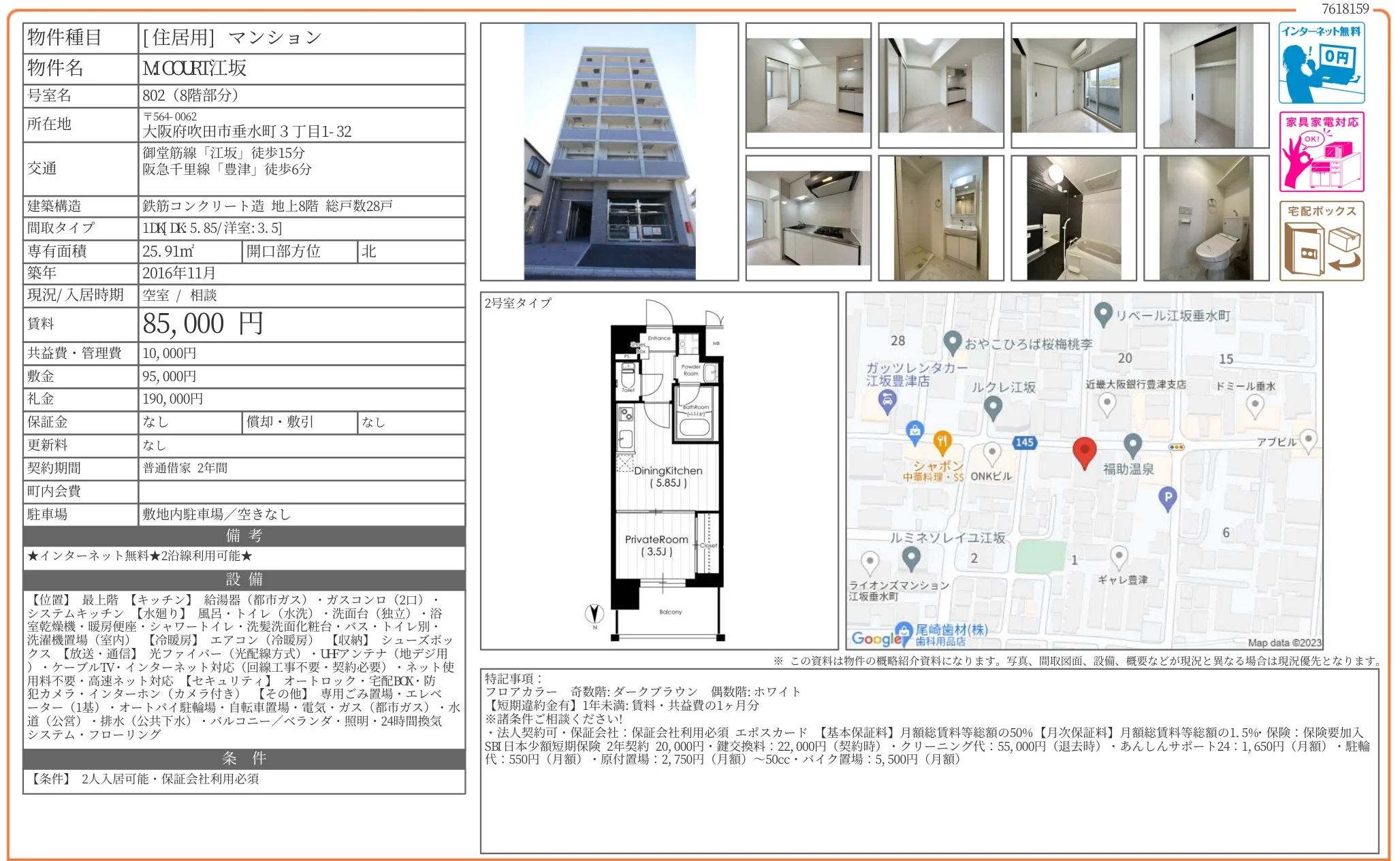Image resolution: width=1400 pixels, height=861 pixels.
Task: Click the route 145 road badge
Action: pyautogui.click(x=1024, y=442)
